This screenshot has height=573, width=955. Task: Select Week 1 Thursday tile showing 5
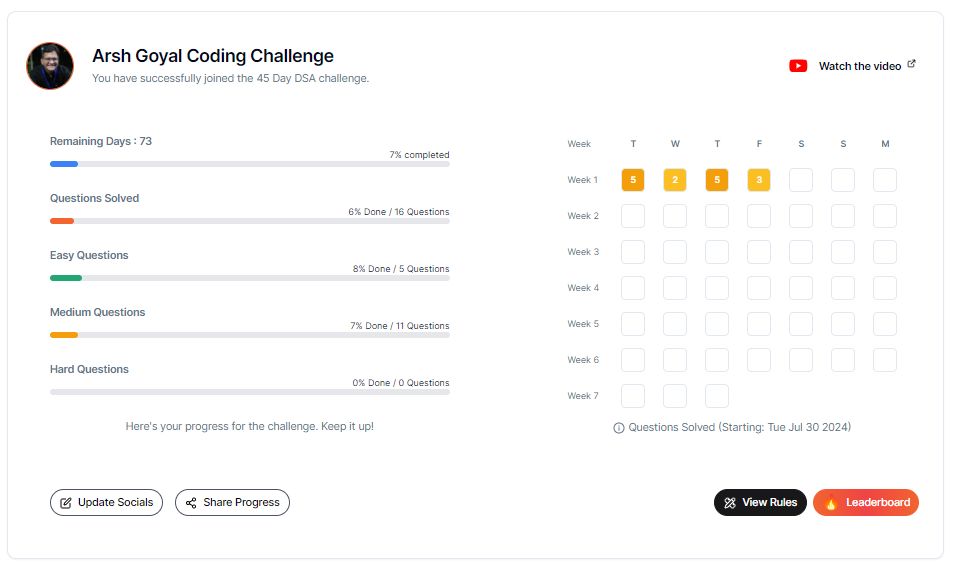coord(717,180)
